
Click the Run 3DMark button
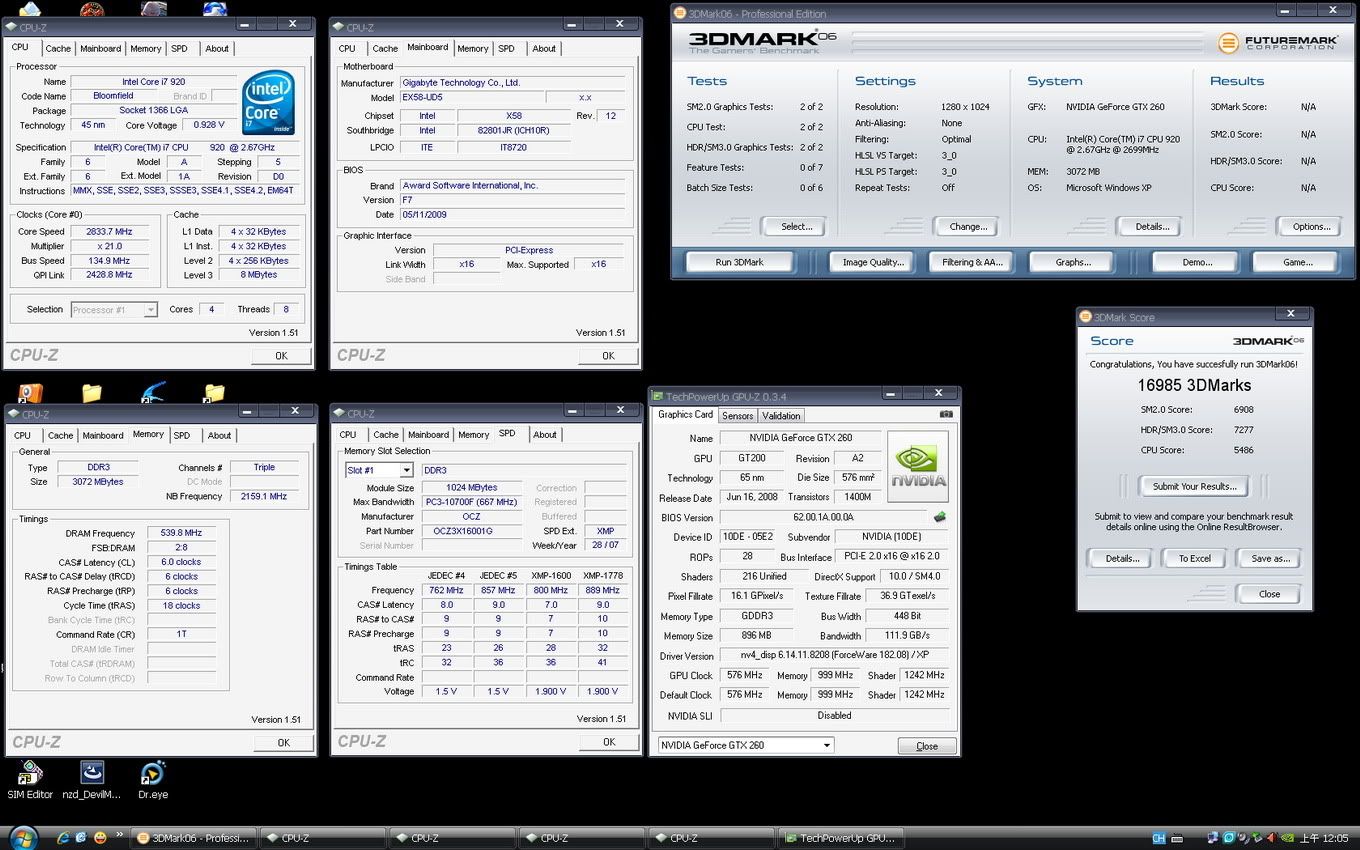(739, 262)
